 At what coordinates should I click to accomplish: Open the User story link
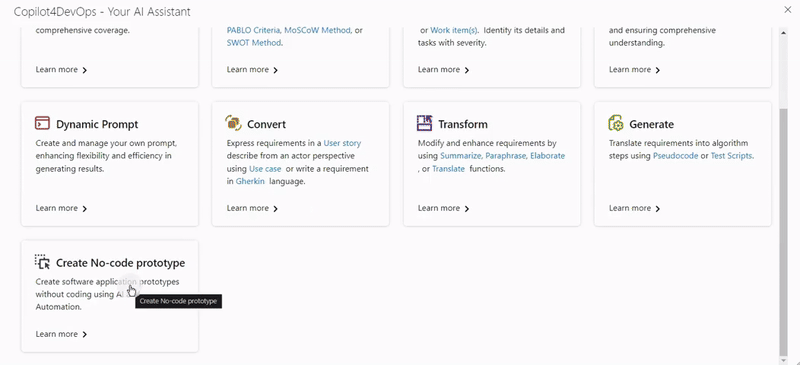342,143
